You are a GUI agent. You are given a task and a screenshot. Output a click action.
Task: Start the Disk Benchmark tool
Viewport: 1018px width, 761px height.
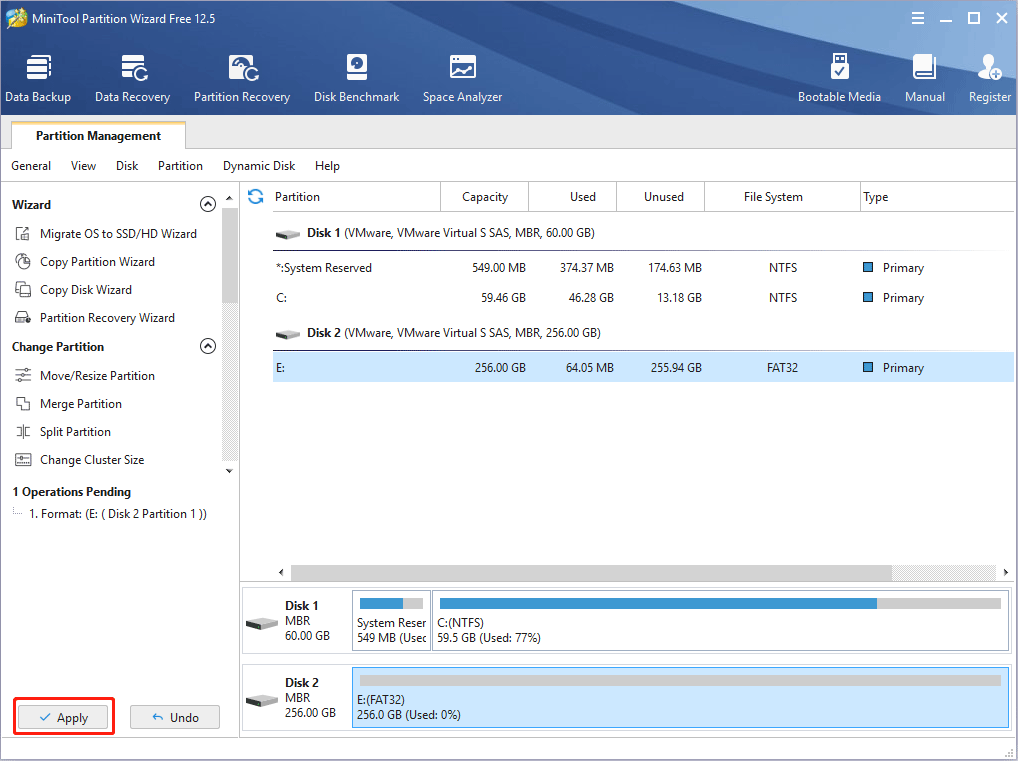point(356,79)
